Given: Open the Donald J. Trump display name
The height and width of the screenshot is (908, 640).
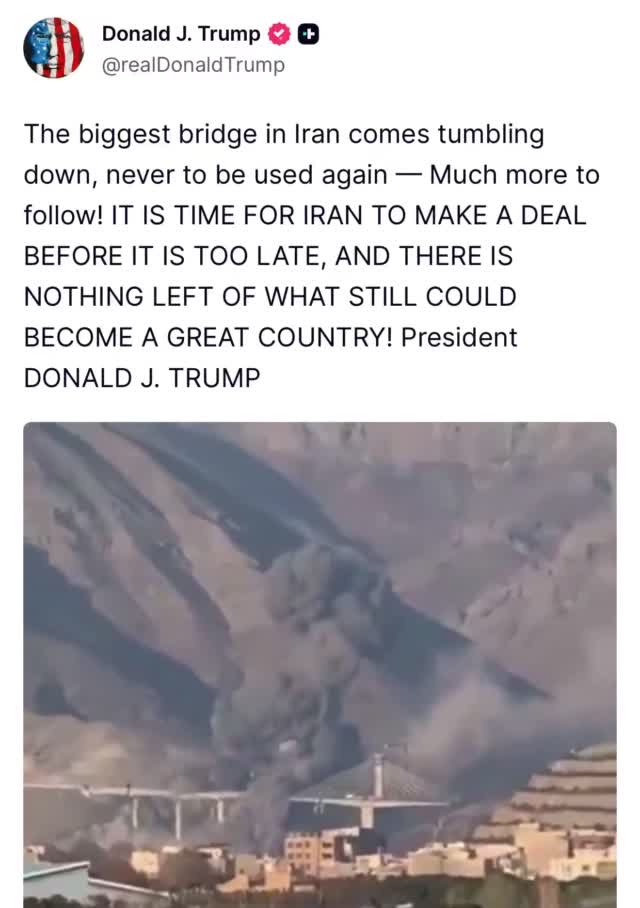Looking at the screenshot, I should (x=181, y=34).
